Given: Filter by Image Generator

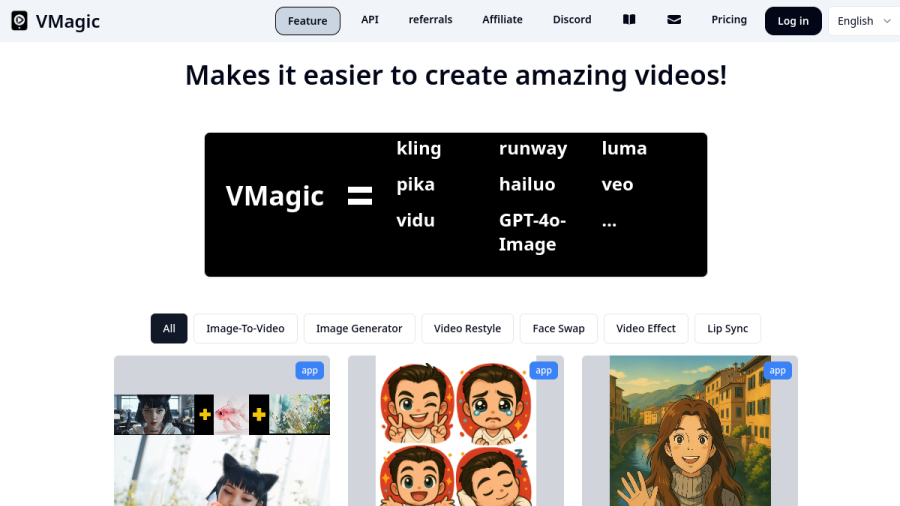Looking at the screenshot, I should click(x=359, y=328).
